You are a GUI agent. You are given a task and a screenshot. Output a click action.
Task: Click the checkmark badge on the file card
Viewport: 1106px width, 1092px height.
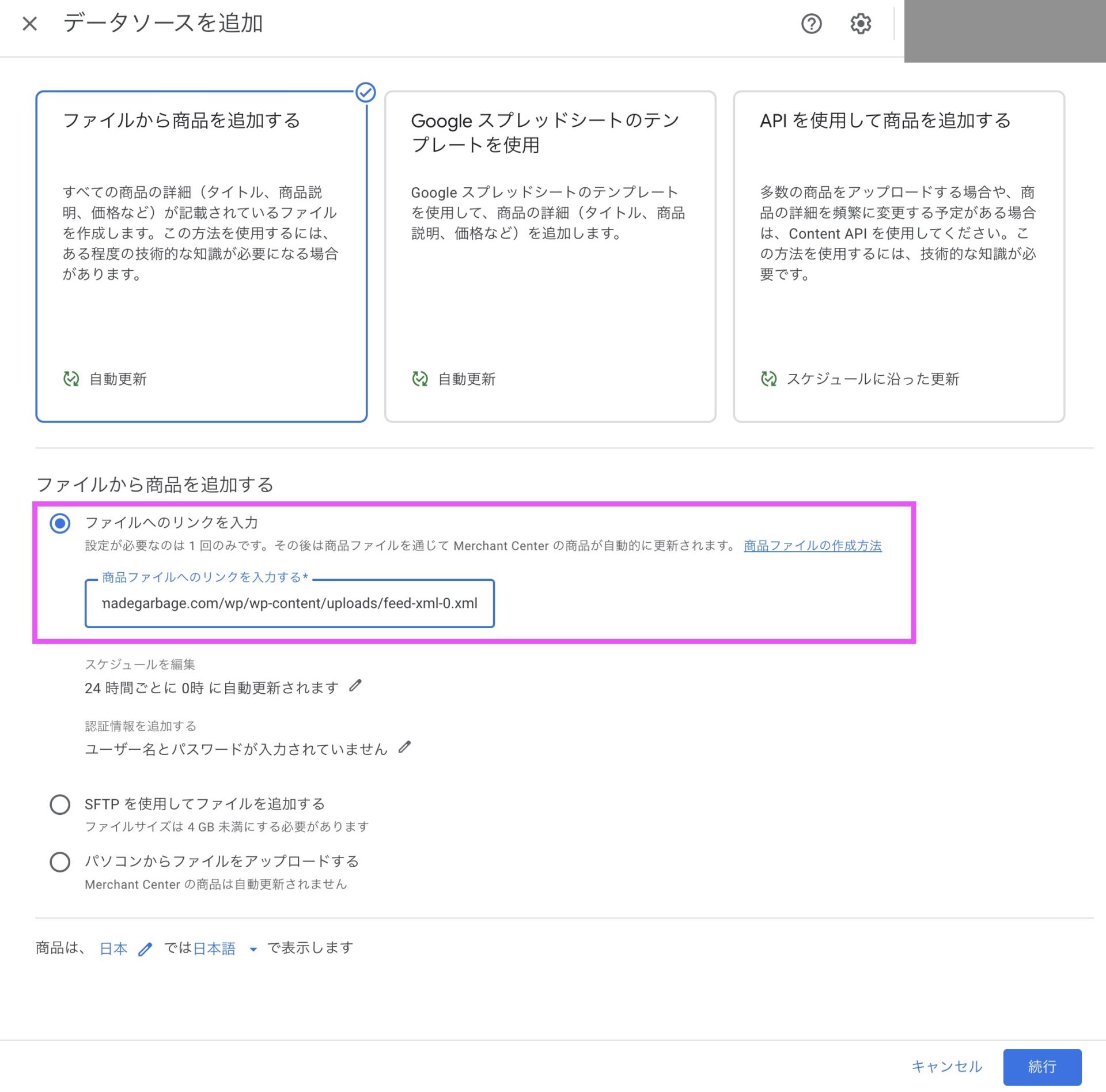(x=365, y=92)
